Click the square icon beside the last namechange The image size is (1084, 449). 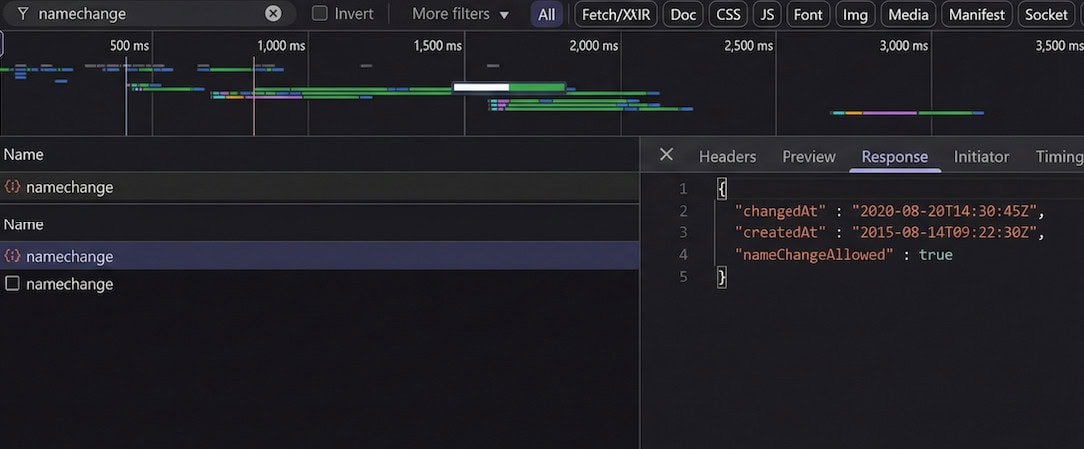click(x=13, y=284)
